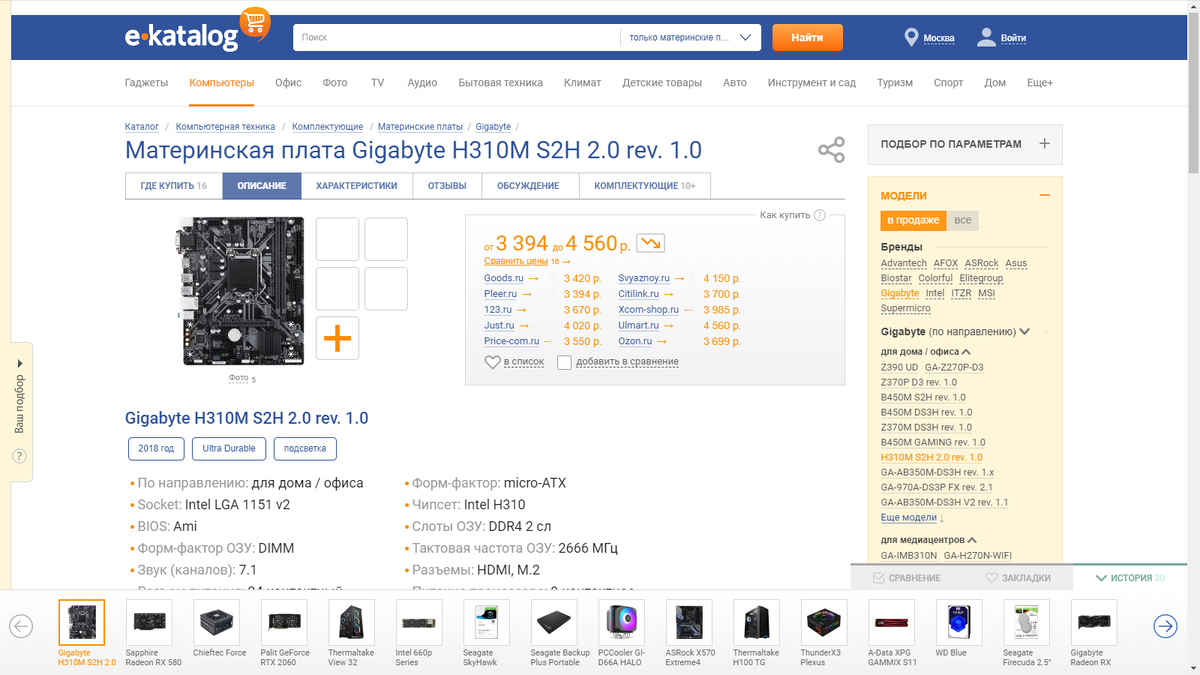Open the Гаджеты top menu
This screenshot has width=1200, height=675.
[x=146, y=83]
